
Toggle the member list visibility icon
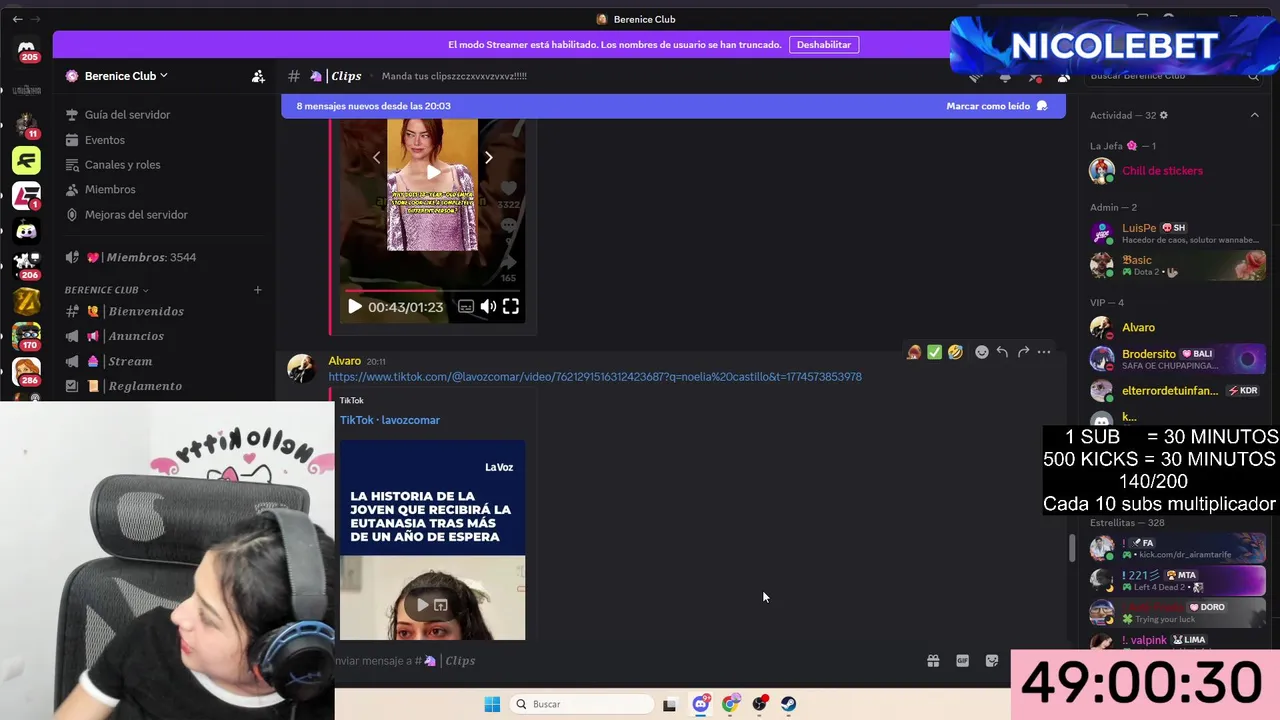pos(1063,76)
